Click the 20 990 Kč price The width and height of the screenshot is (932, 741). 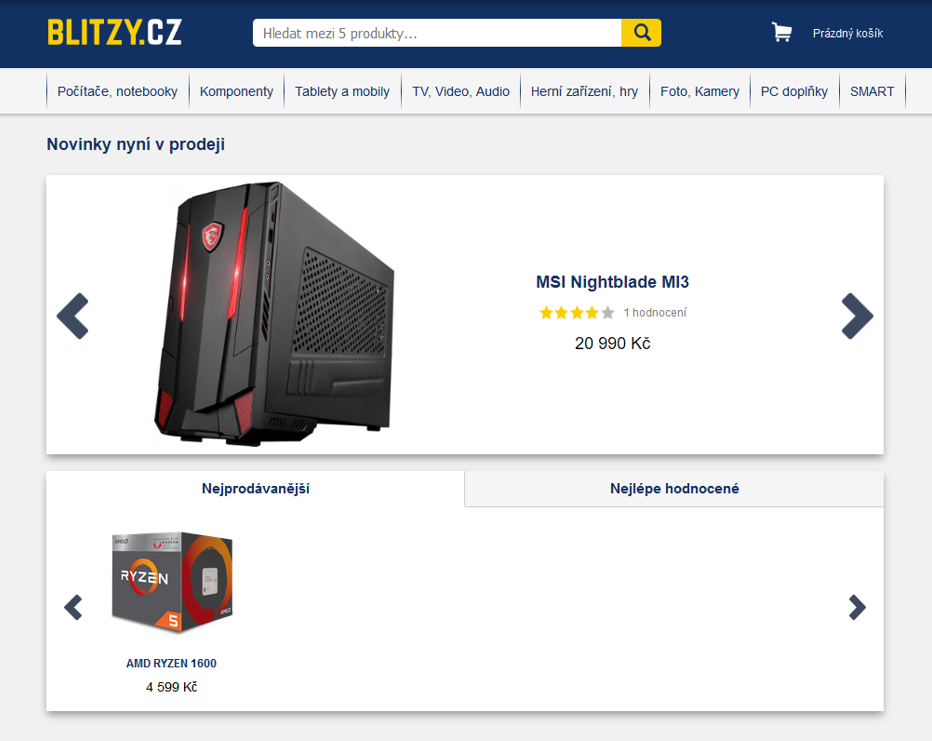click(x=612, y=343)
